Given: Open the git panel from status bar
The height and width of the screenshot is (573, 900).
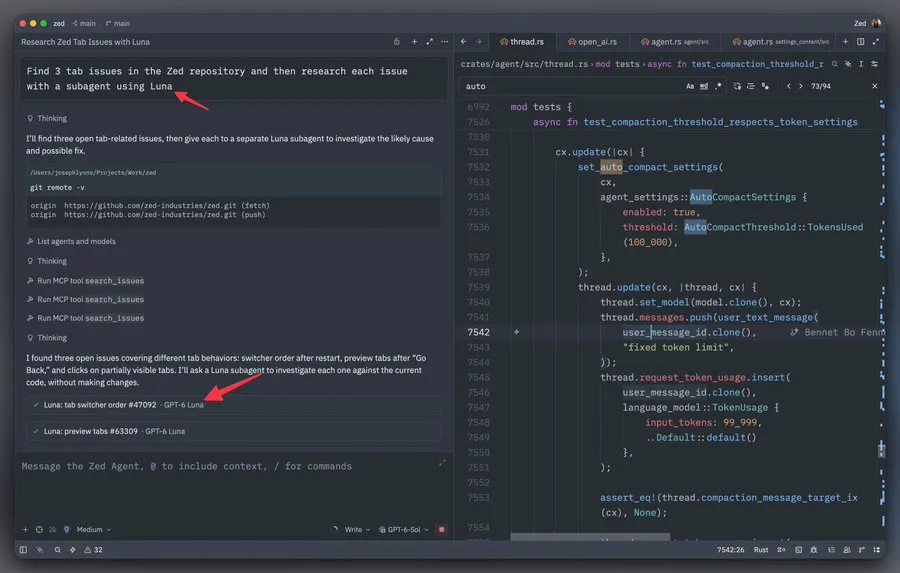Looking at the screenshot, I should pyautogui.click(x=862, y=549).
